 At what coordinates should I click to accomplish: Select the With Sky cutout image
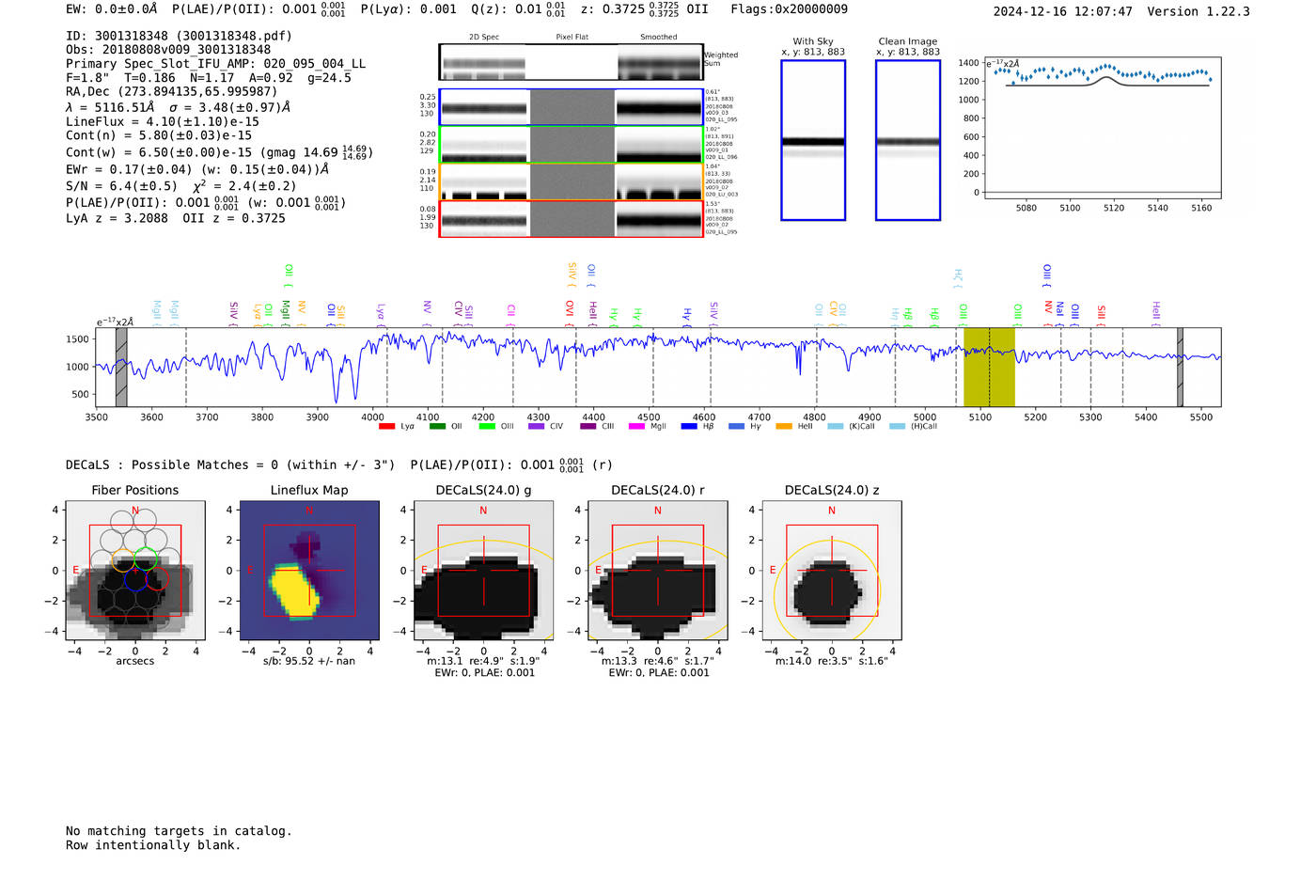813,140
